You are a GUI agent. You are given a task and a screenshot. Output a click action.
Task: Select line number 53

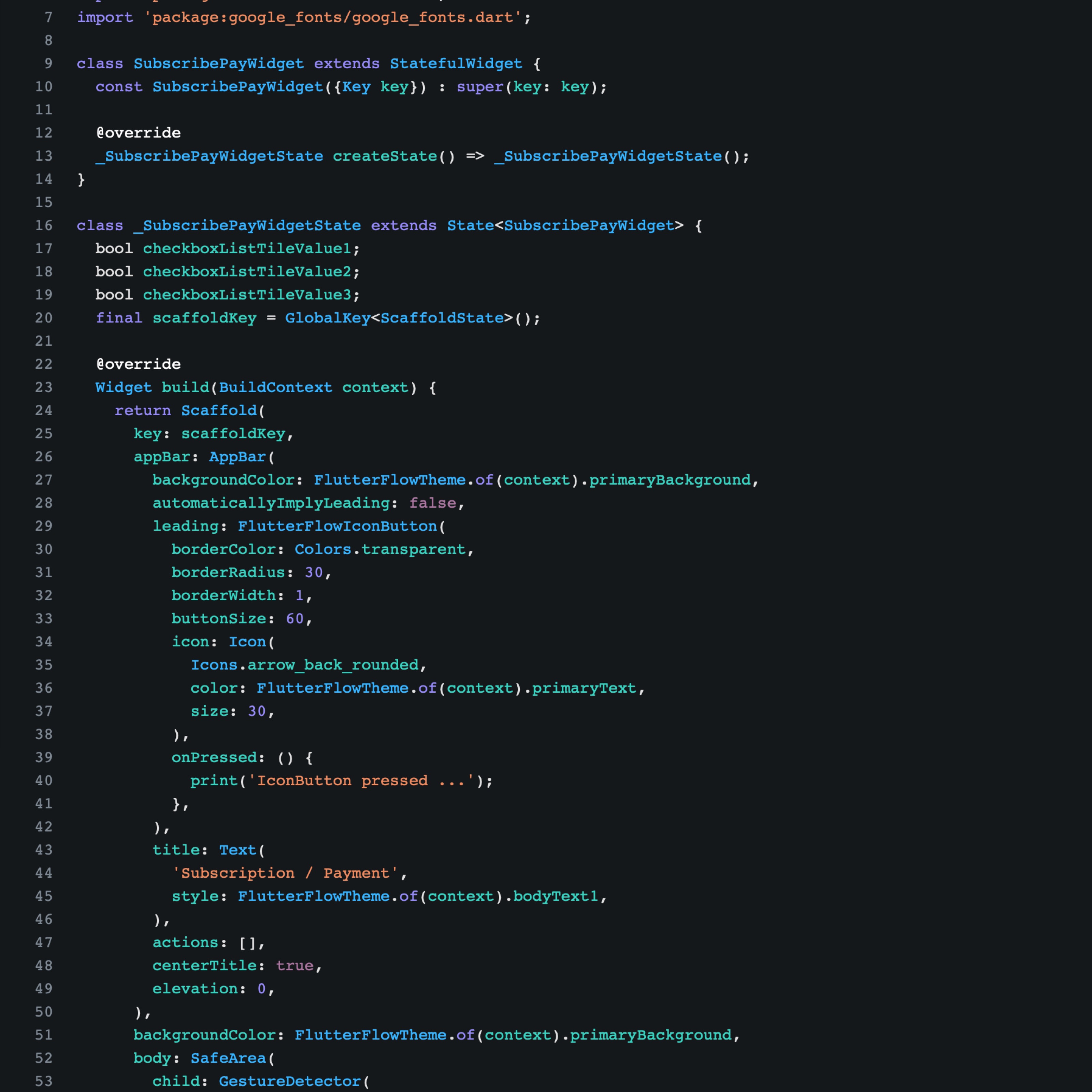click(44, 1081)
